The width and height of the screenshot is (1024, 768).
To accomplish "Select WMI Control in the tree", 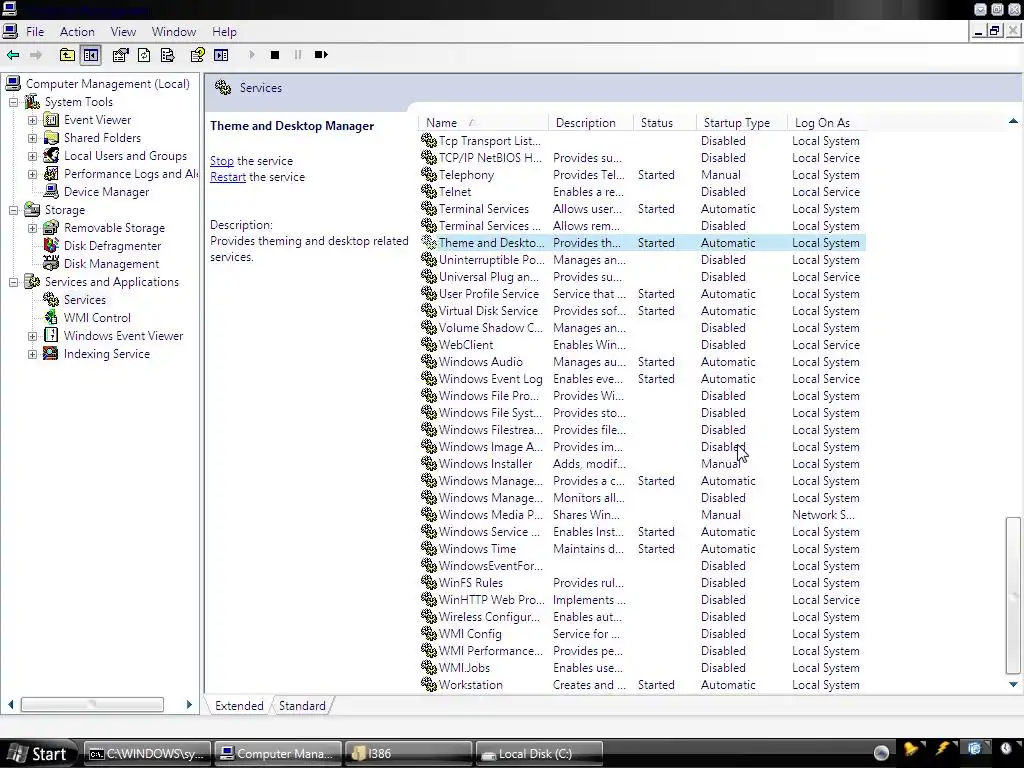I will point(97,318).
